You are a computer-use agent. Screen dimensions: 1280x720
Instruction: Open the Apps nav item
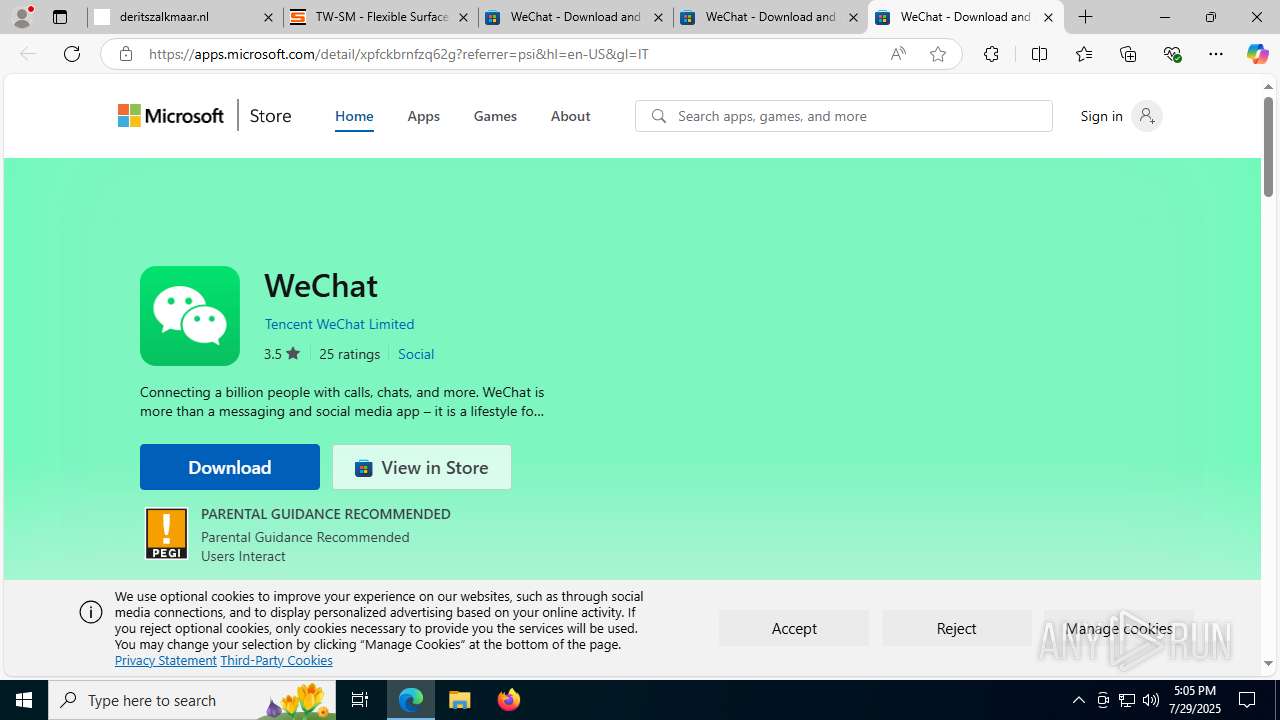[x=423, y=116]
